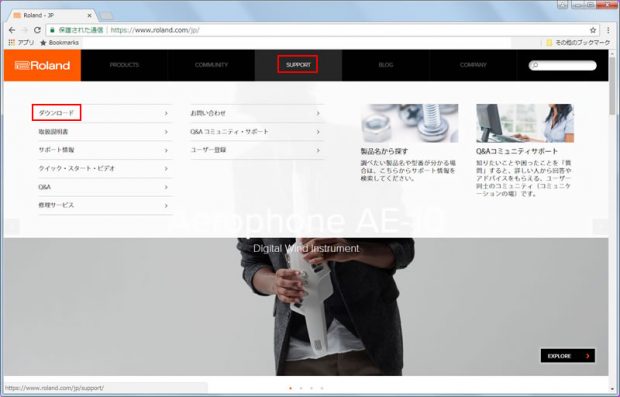Viewport: 620px width, 397px height.
Task: Open Chrome three-dot menu
Action: [x=608, y=30]
